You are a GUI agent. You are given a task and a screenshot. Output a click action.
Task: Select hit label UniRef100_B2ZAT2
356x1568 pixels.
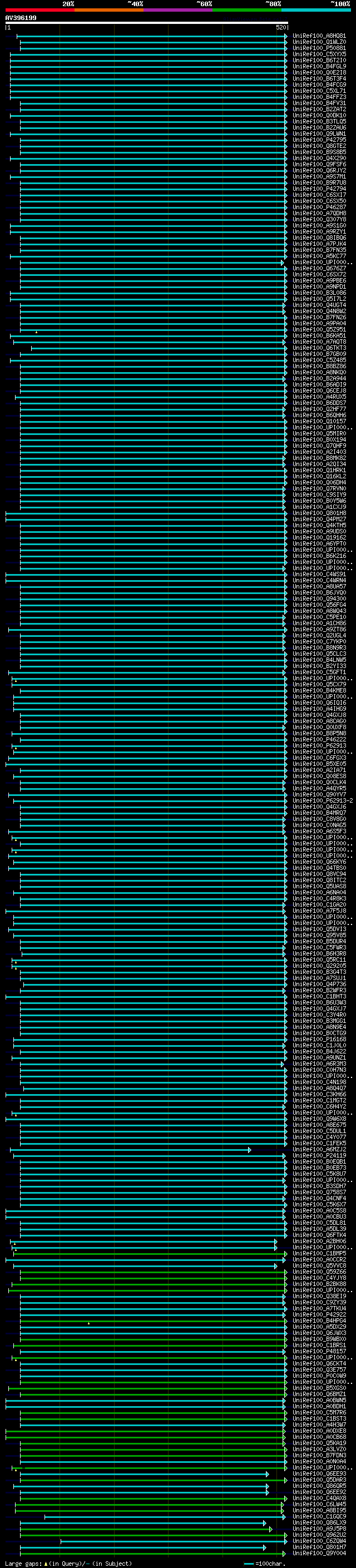(x=319, y=109)
